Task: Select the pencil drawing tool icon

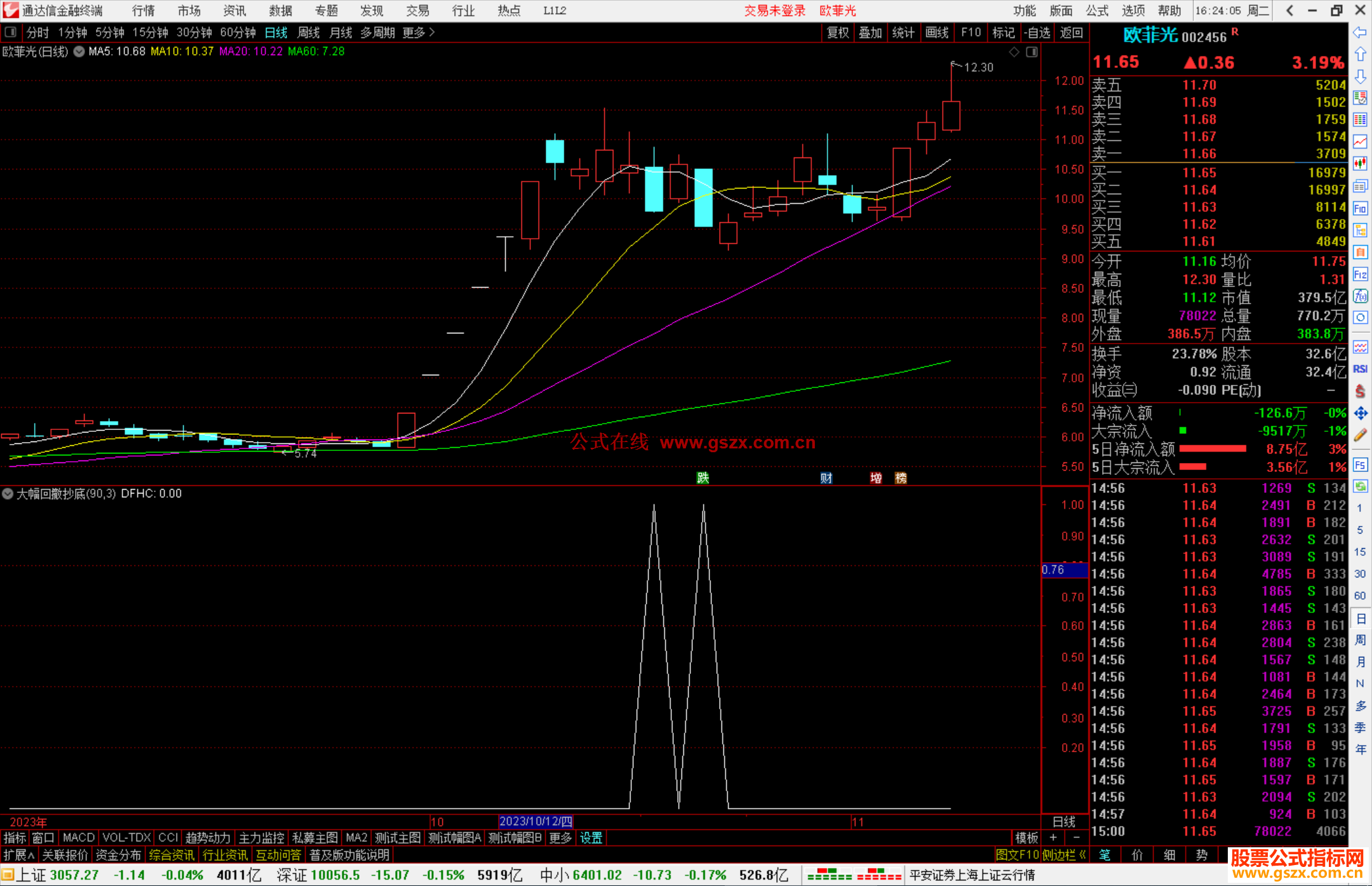Action: (1360, 435)
